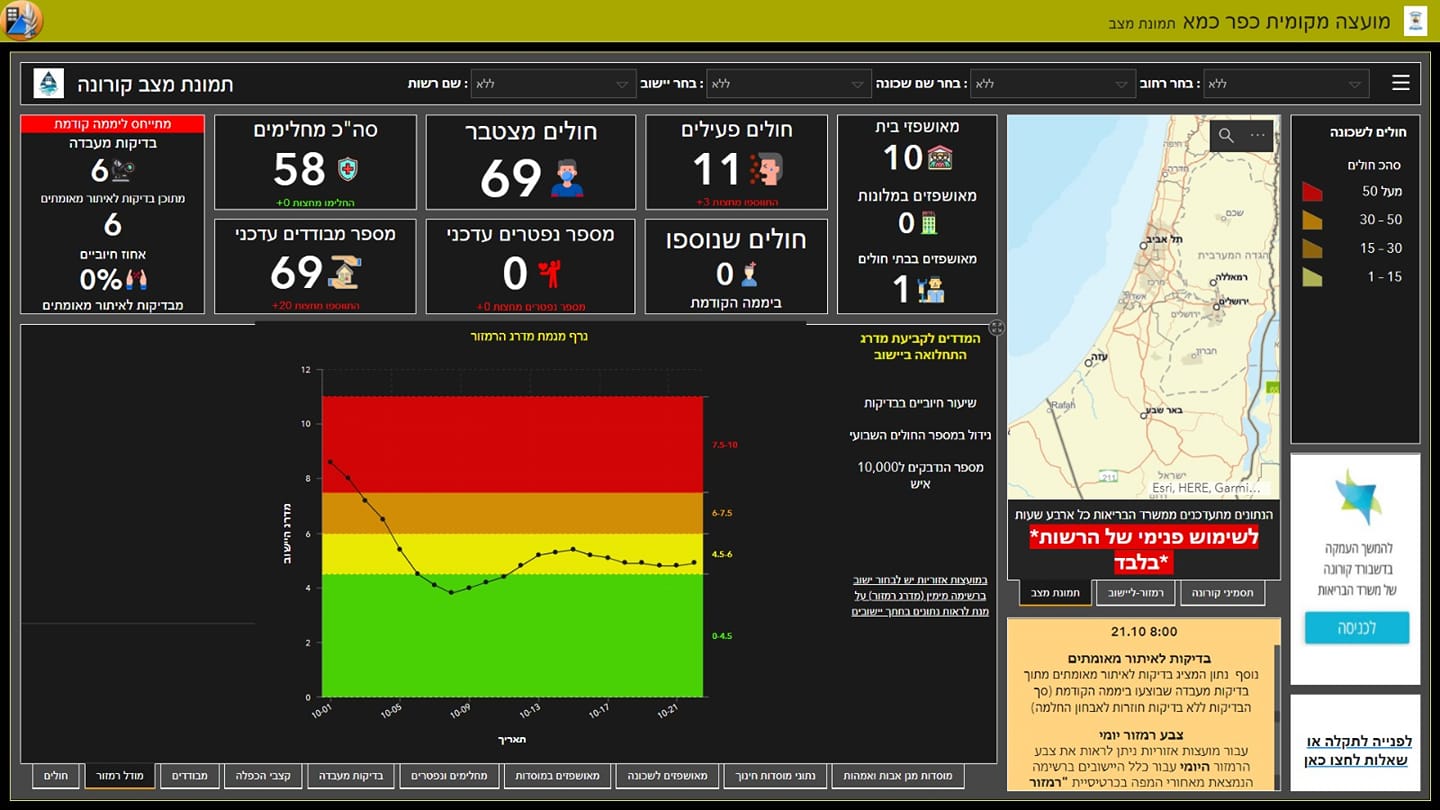
Task: Click the hotel building icon beside 0
Action: (x=929, y=222)
